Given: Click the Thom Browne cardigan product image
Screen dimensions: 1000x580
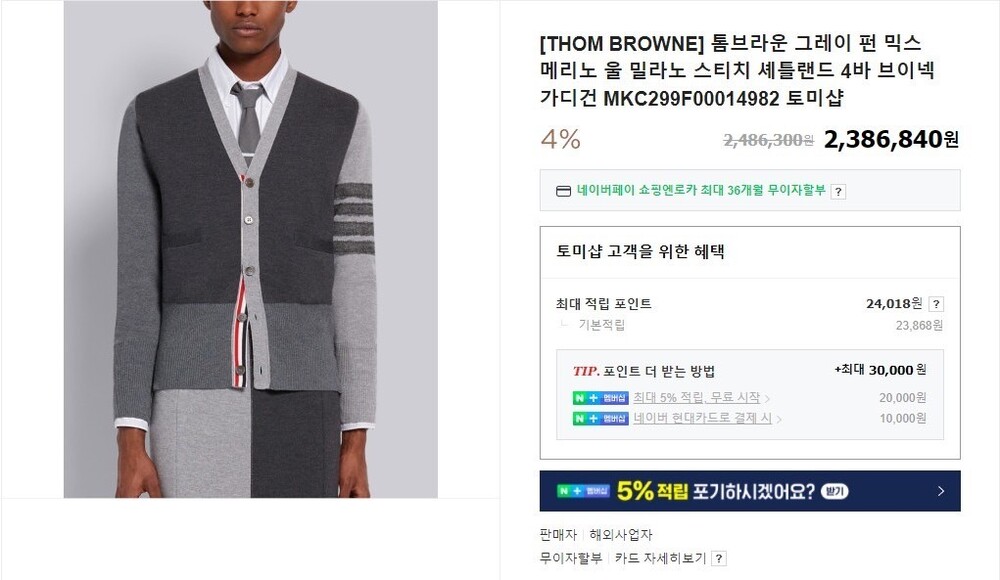Looking at the screenshot, I should click(x=251, y=249).
